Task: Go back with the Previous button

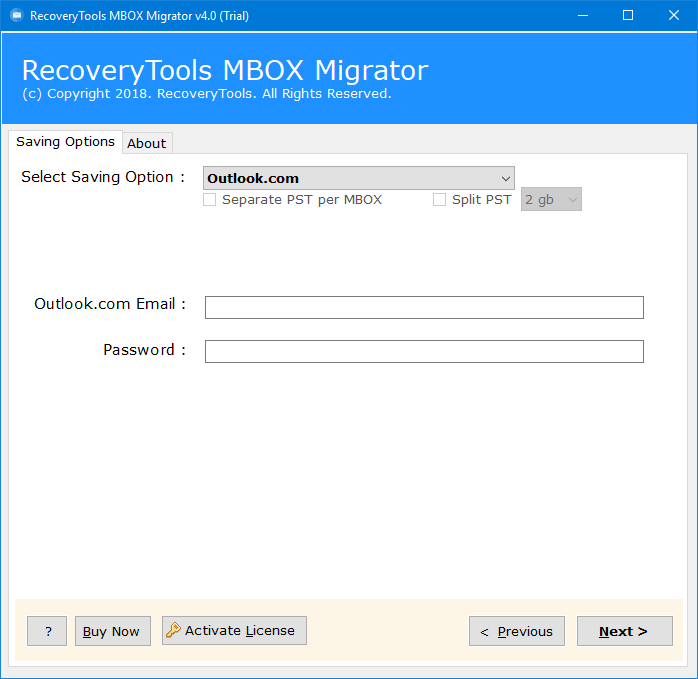Action: [x=517, y=631]
